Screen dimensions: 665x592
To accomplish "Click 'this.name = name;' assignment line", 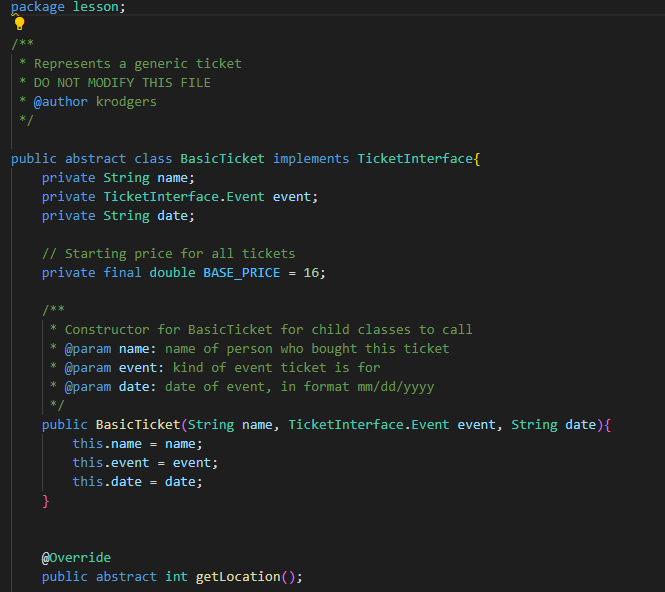I will point(137,444).
